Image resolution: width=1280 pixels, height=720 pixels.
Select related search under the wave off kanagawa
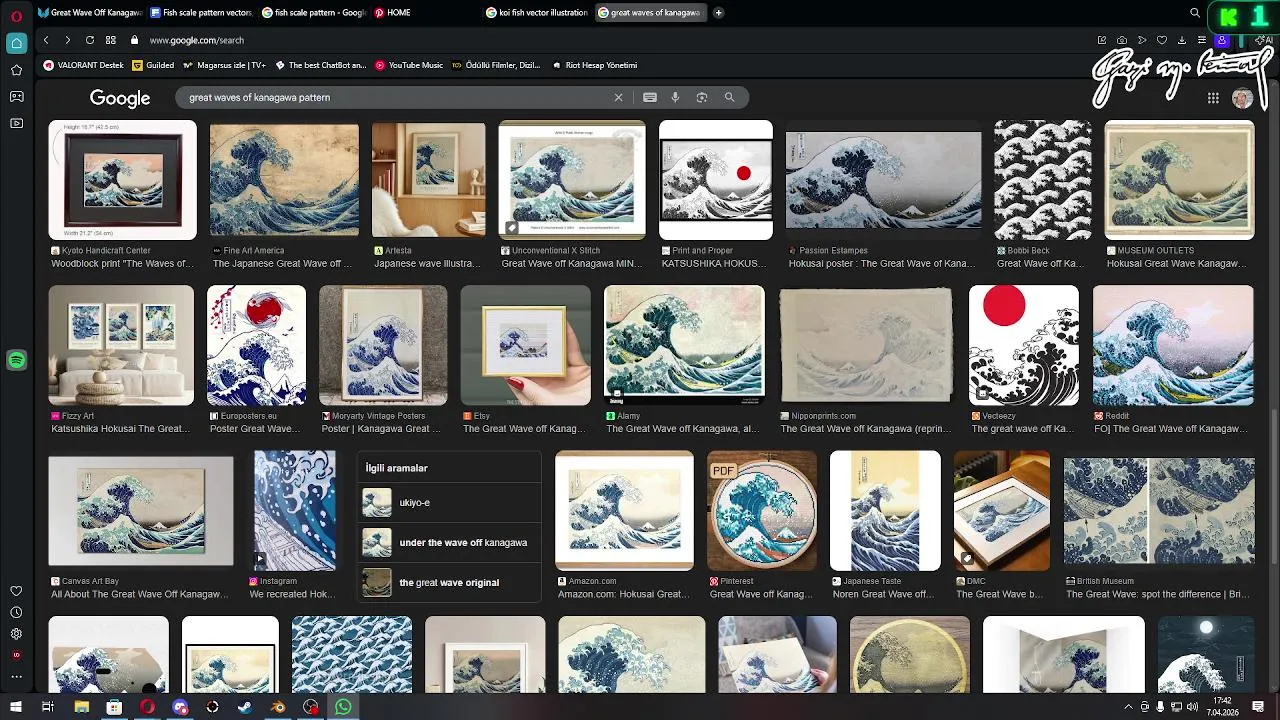(x=448, y=543)
